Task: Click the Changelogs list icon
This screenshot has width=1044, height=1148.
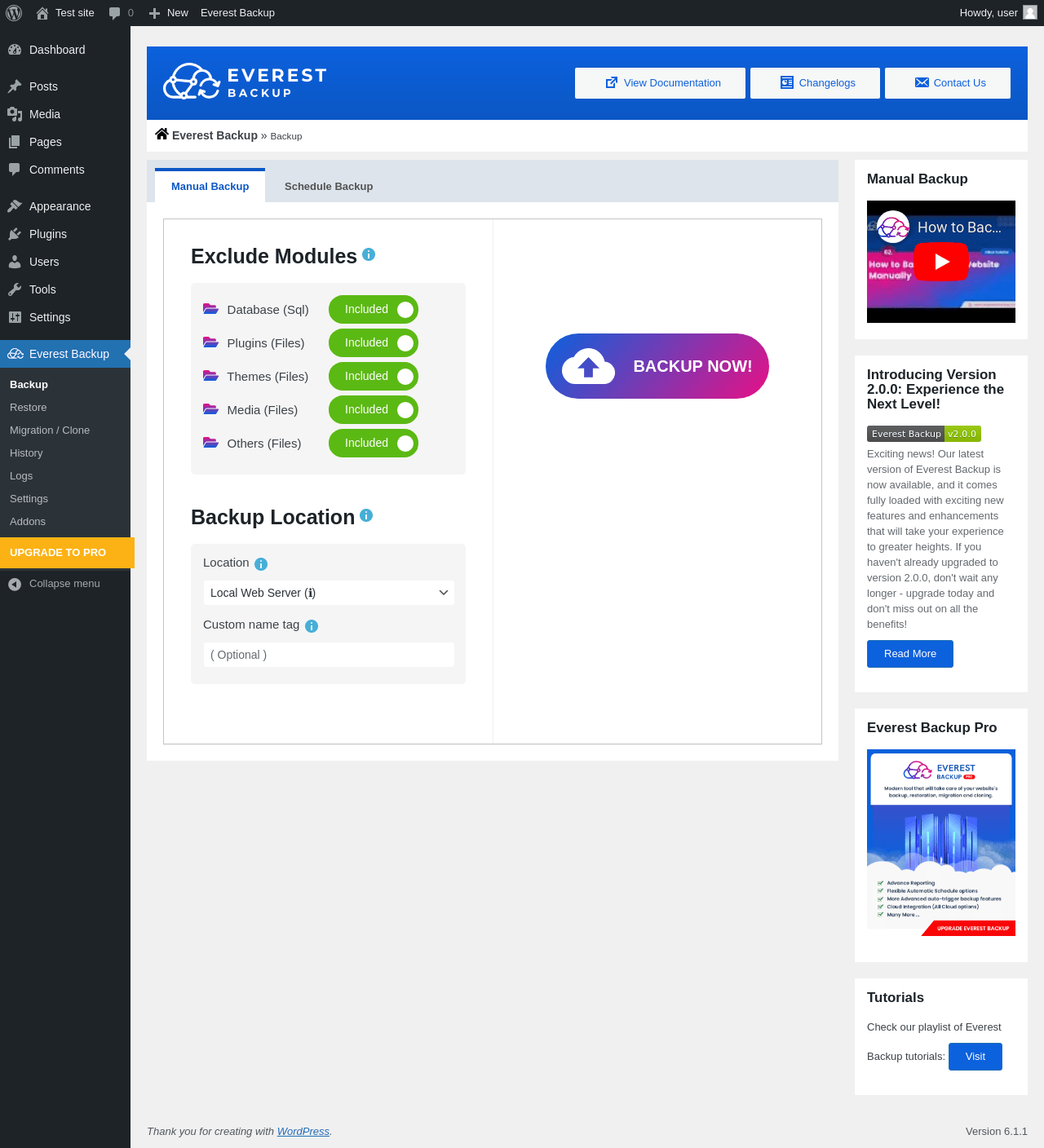Action: pos(787,82)
